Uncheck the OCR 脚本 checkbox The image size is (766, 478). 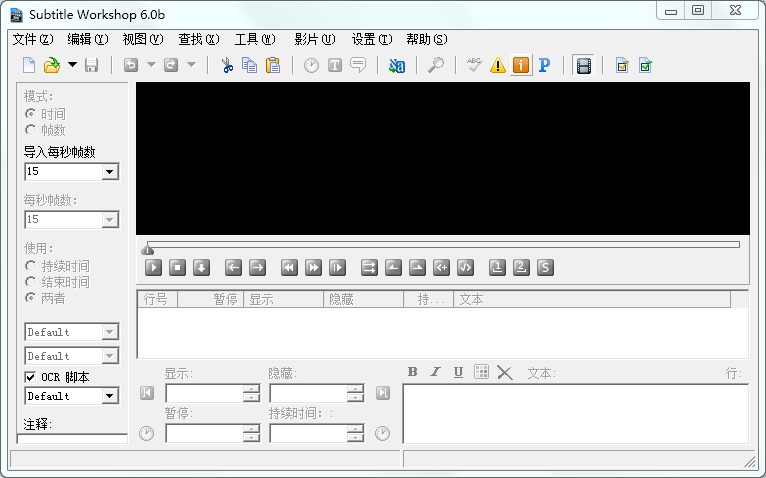30,377
